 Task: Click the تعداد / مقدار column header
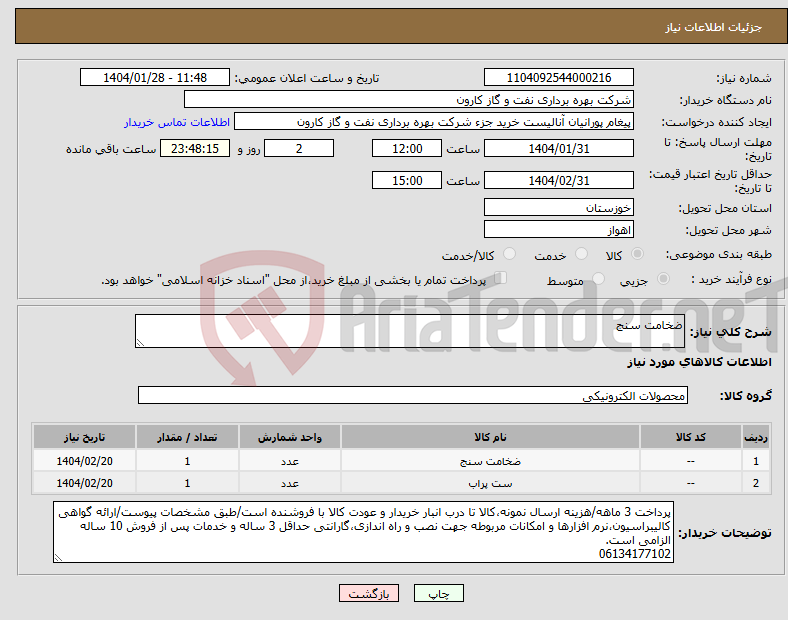[187, 437]
